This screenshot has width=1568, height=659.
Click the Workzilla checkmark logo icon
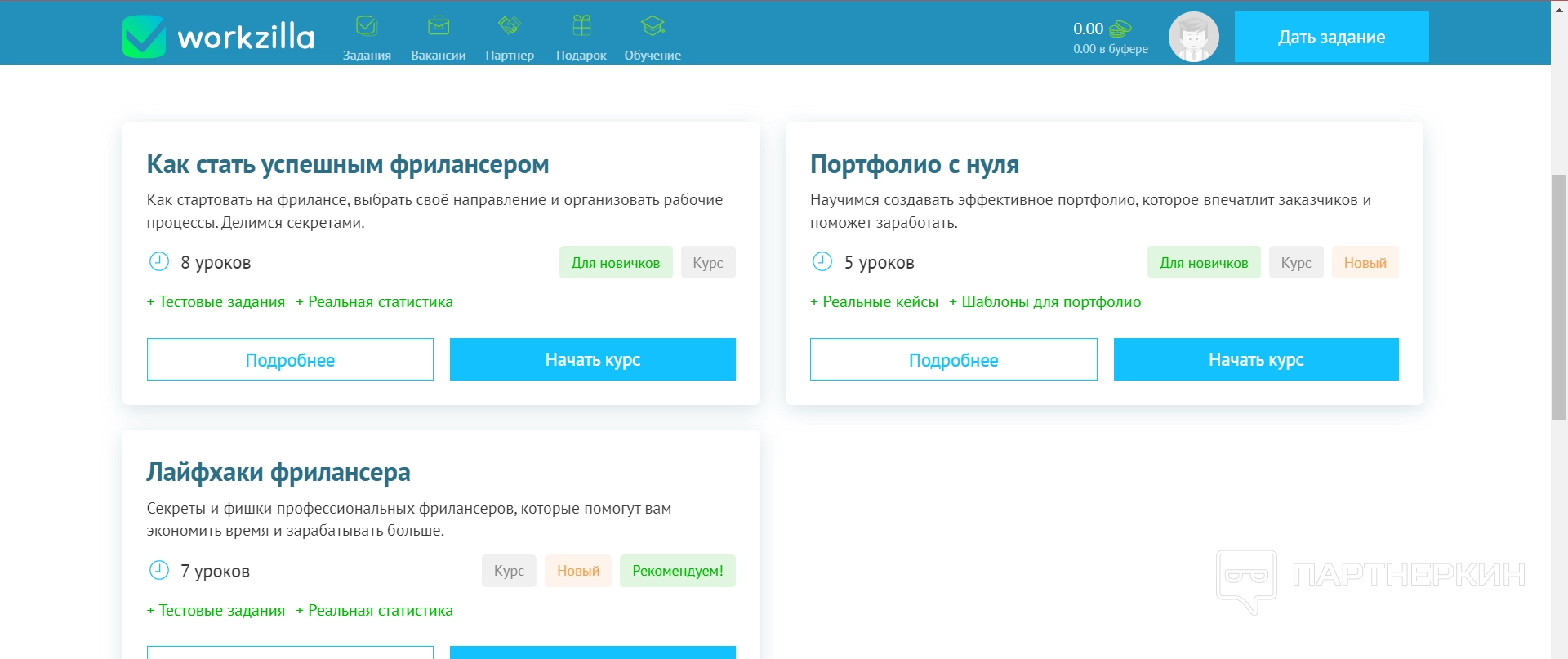144,37
